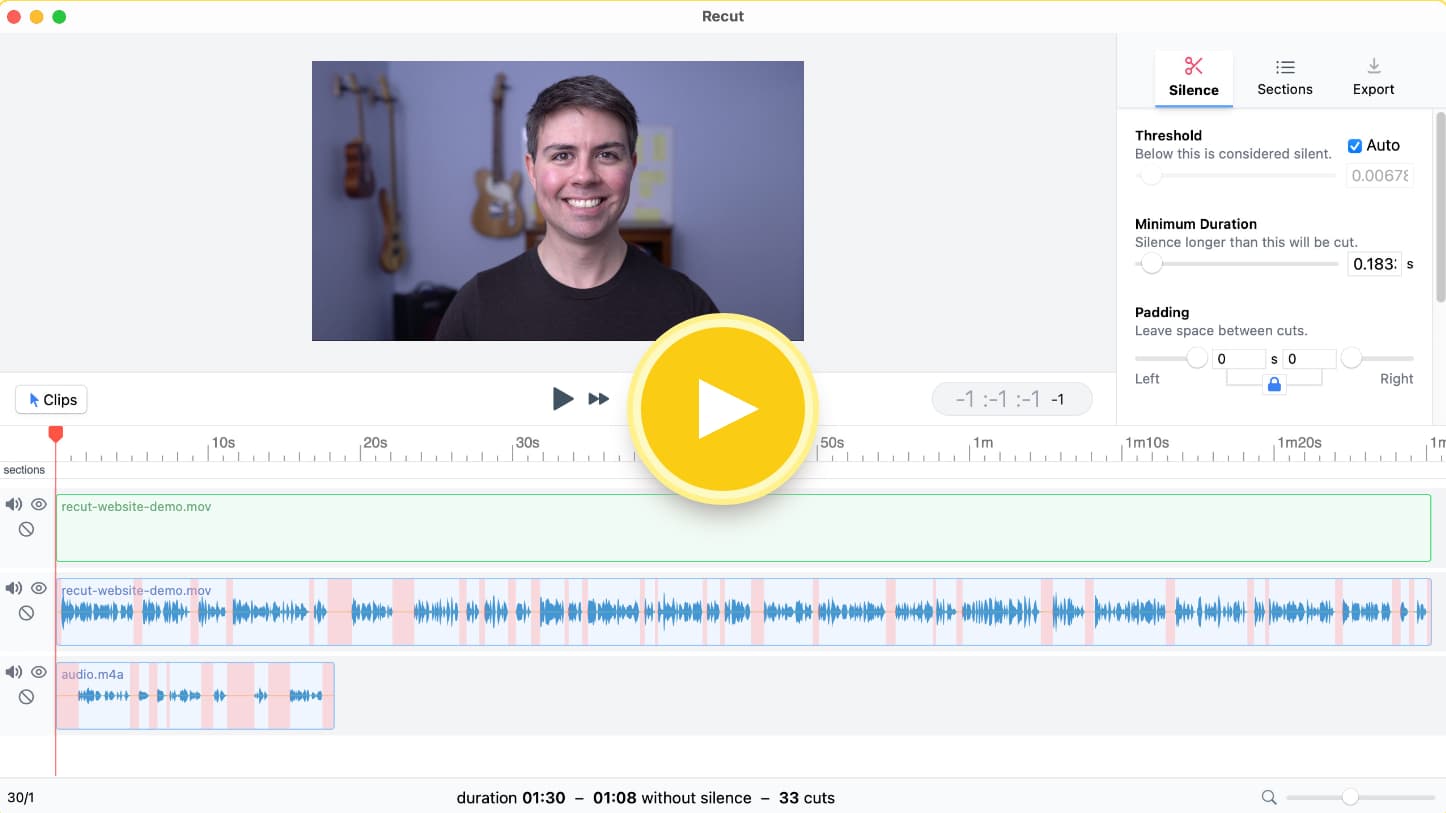Hide the audio.m4a track using eye icon
The image size is (1446, 813).
click(x=39, y=673)
